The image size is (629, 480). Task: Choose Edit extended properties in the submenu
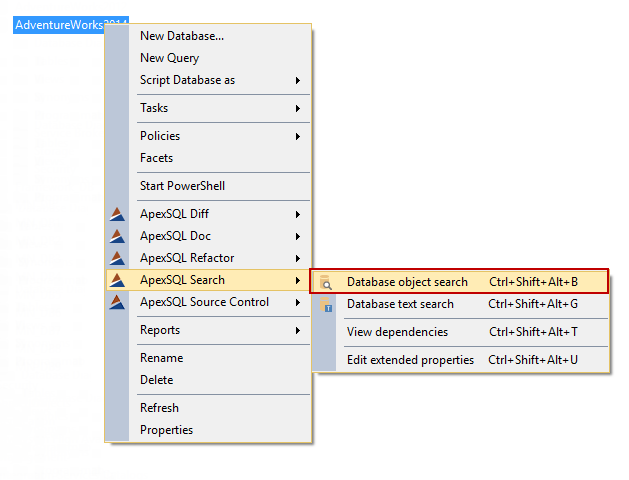461,360
